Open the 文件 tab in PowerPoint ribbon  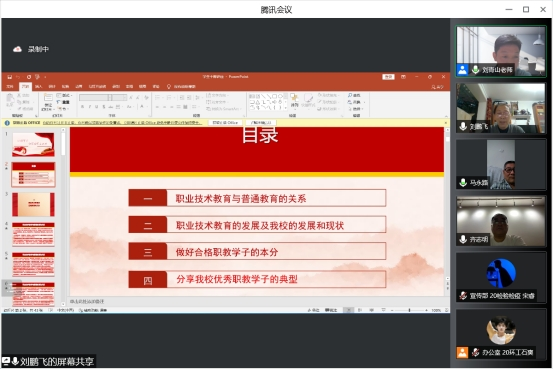pos(10,86)
